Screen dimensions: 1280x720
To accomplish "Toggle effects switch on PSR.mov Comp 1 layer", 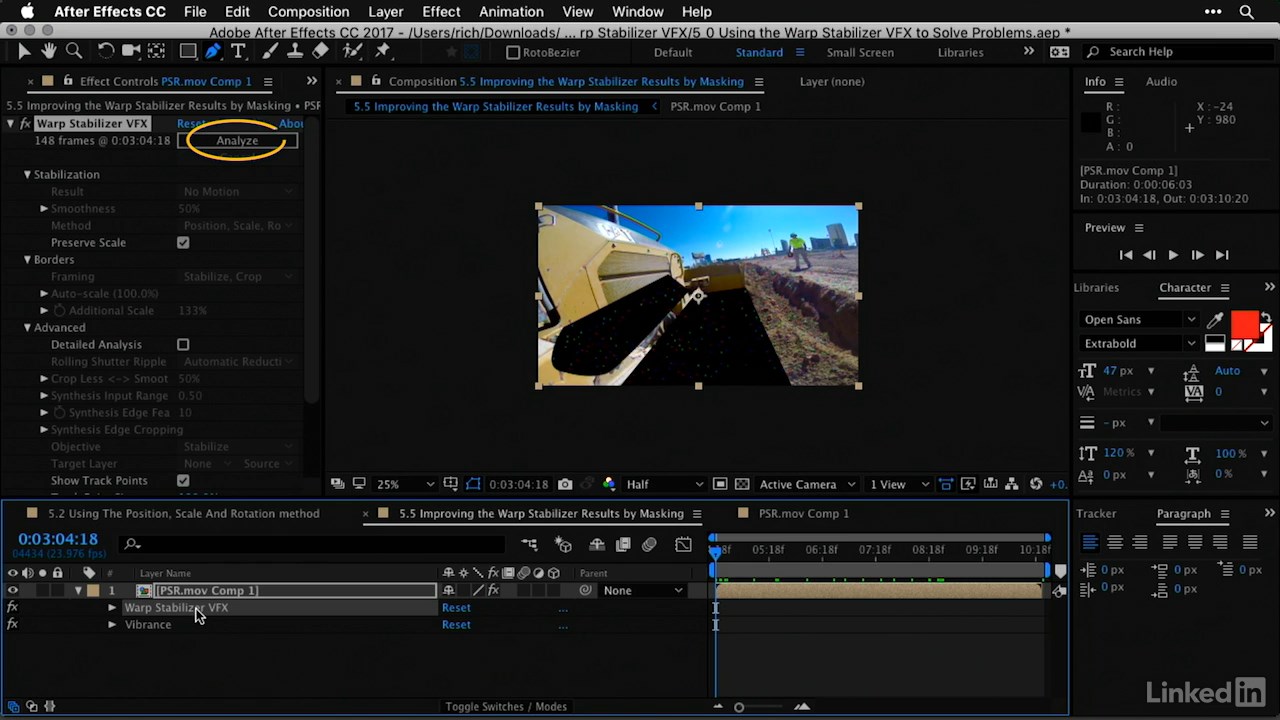I will [493, 590].
